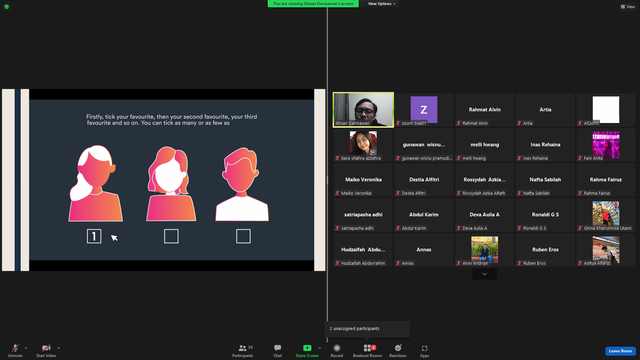640x360 pixels.
Task: Open Breakout Rooms
Action: 367,350
